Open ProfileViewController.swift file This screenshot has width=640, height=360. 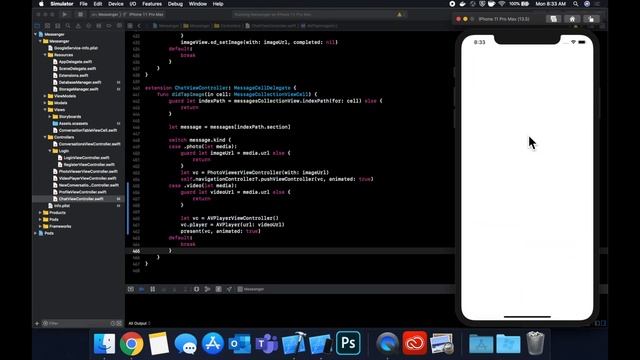pyautogui.click(x=82, y=192)
